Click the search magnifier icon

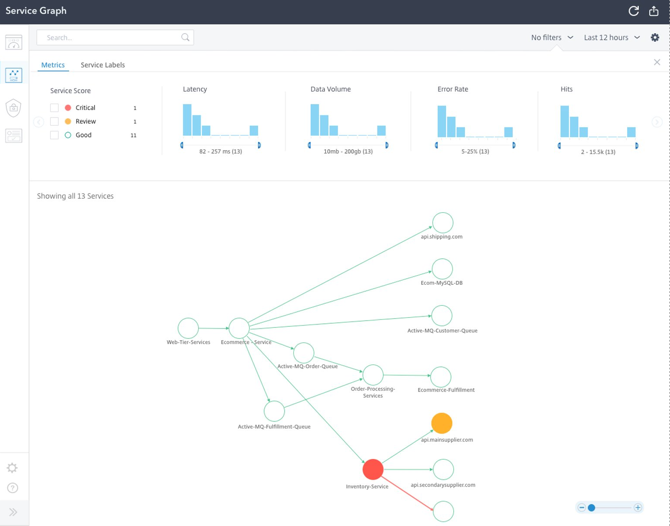pyautogui.click(x=185, y=38)
